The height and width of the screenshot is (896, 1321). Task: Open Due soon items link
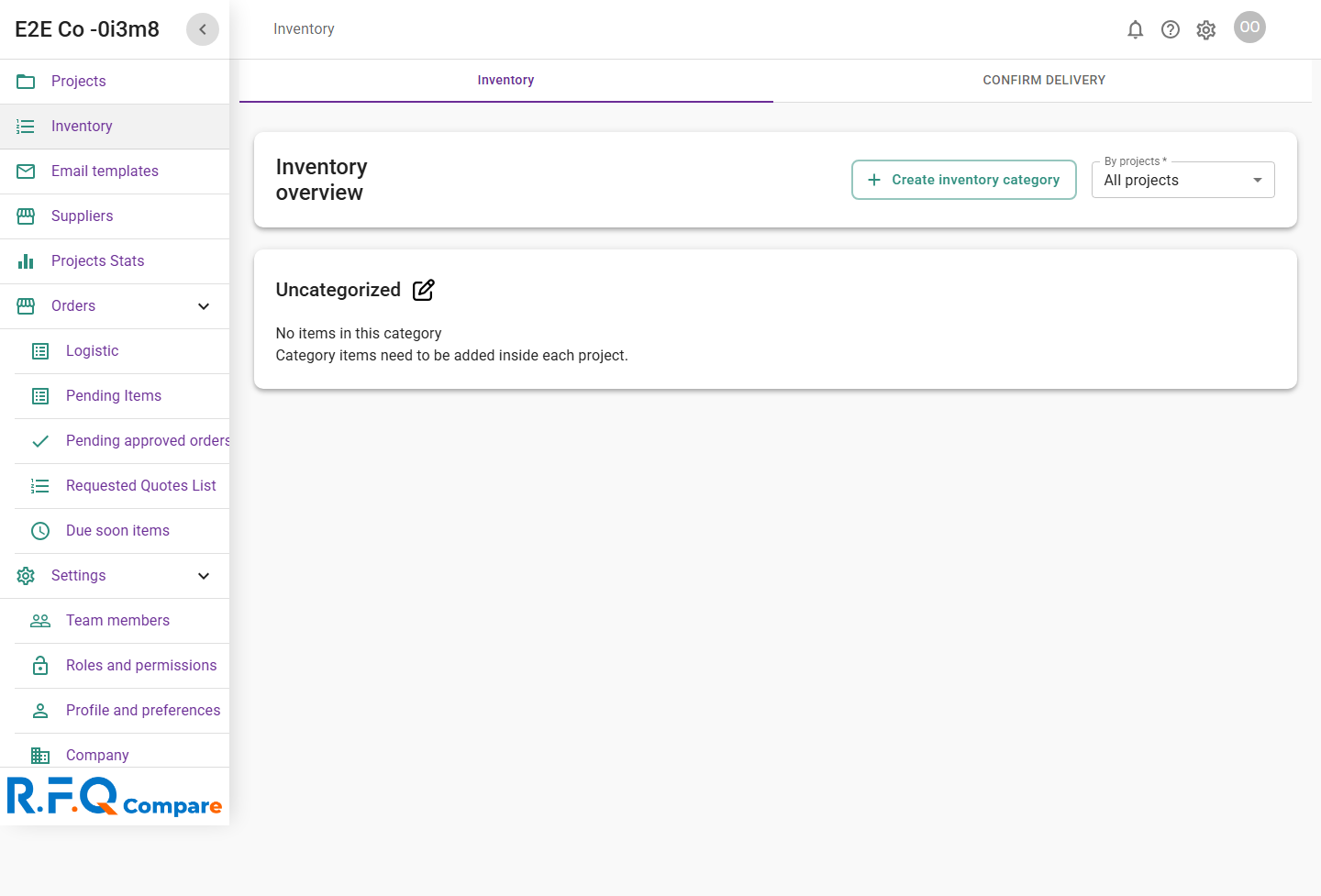tap(122, 531)
